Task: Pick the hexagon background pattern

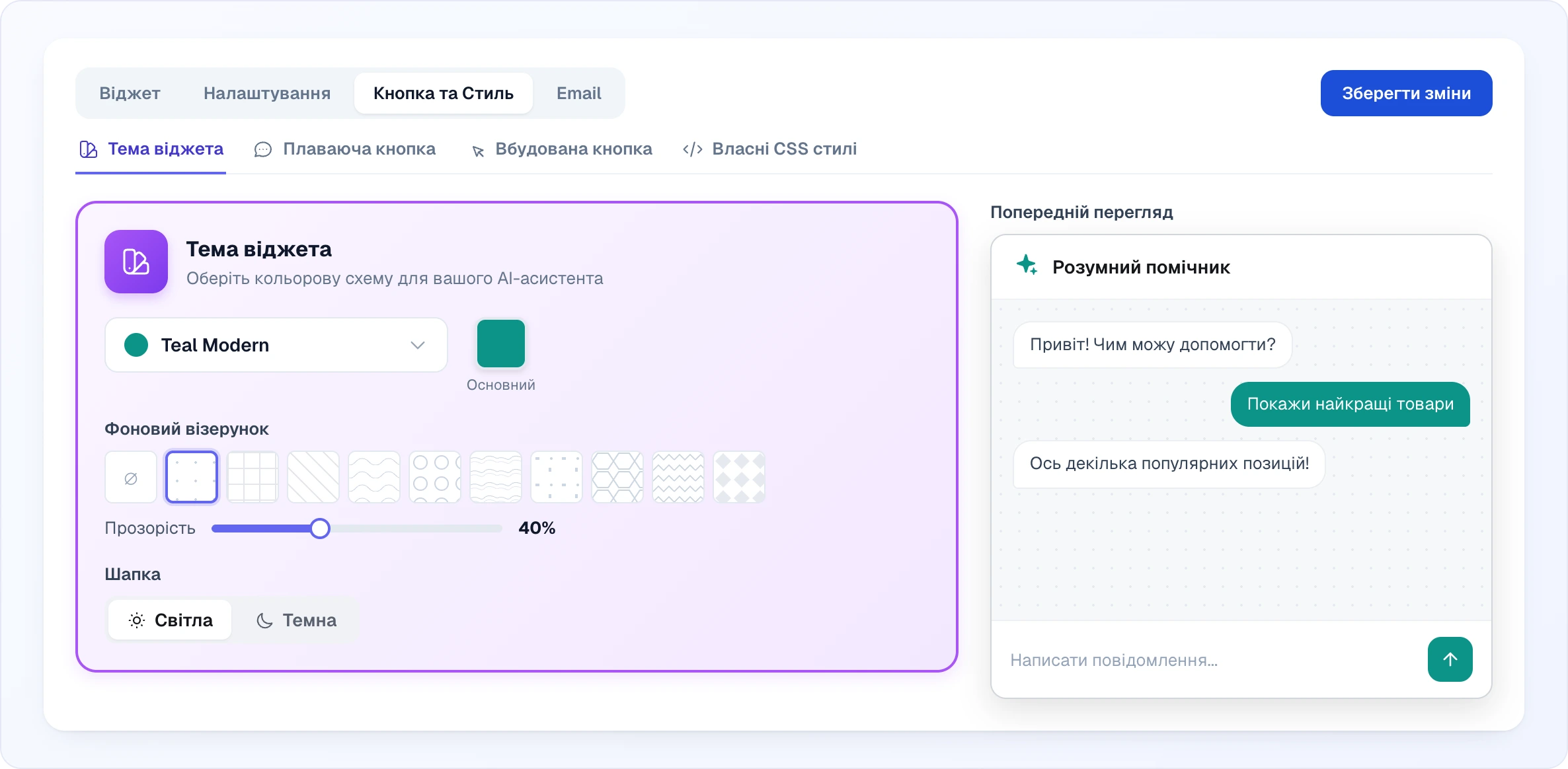Action: (x=617, y=477)
